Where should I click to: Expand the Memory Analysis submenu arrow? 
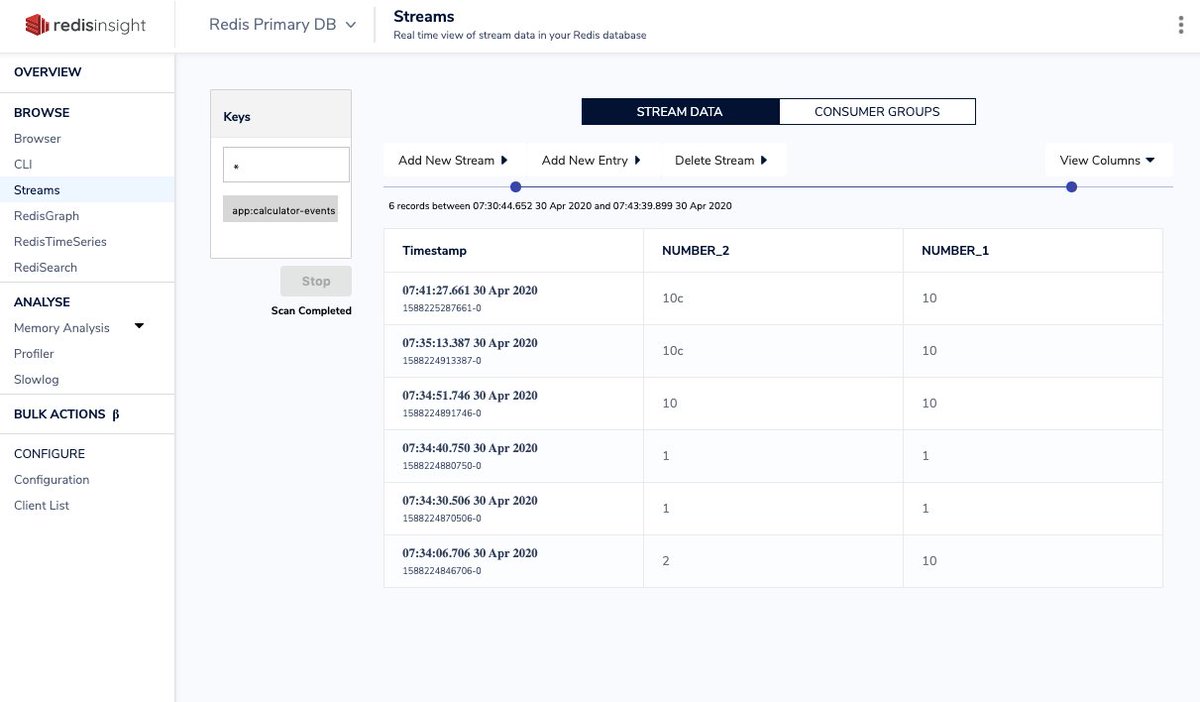click(139, 326)
